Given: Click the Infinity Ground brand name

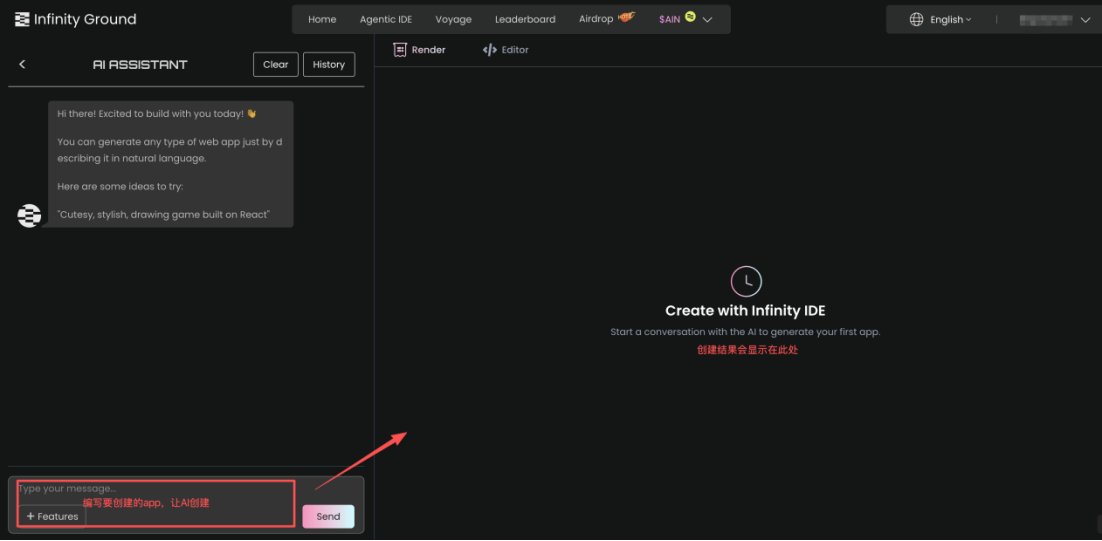Looking at the screenshot, I should (85, 20).
